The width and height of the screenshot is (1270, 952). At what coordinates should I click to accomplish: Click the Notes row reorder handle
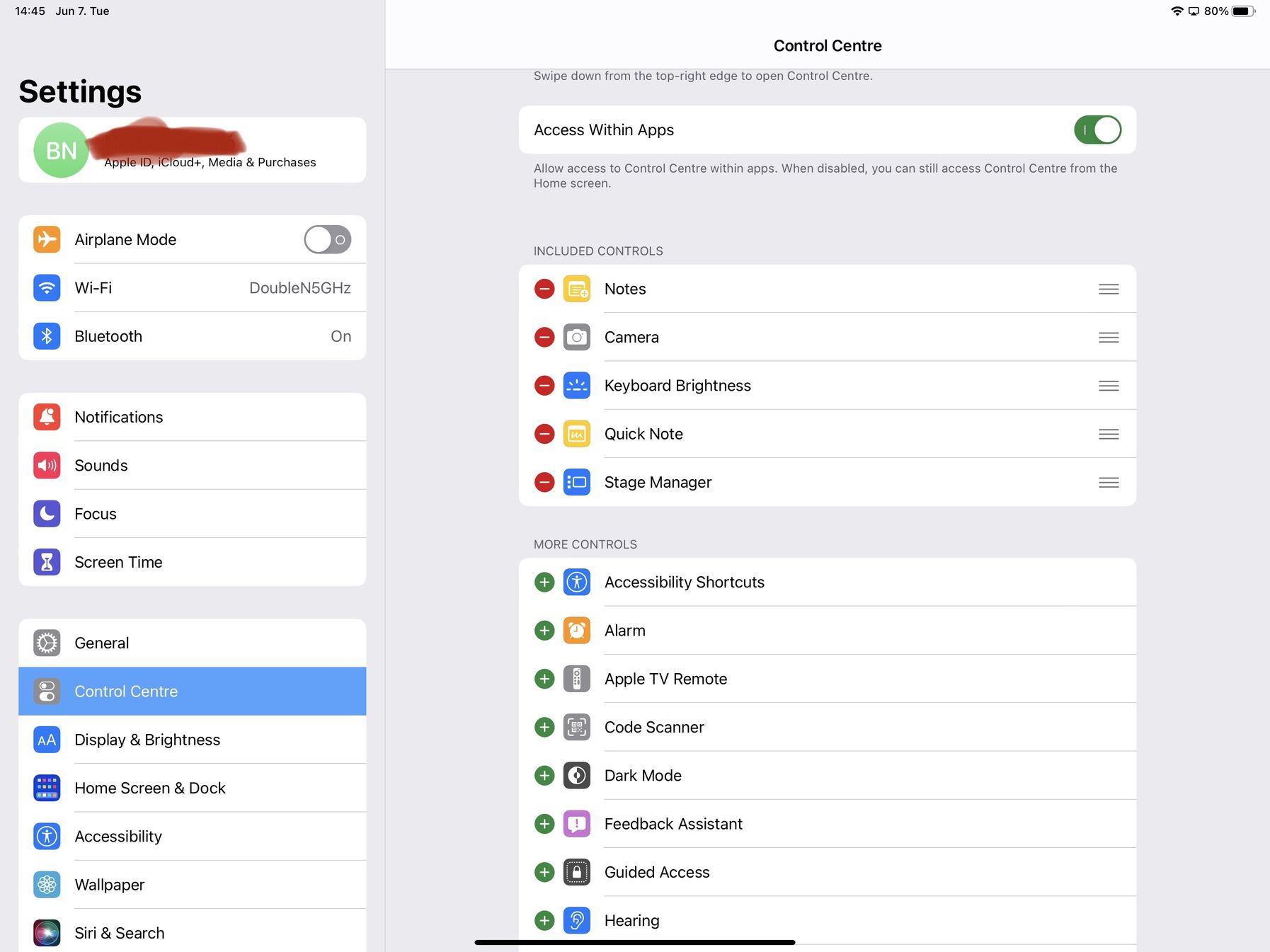click(1109, 289)
